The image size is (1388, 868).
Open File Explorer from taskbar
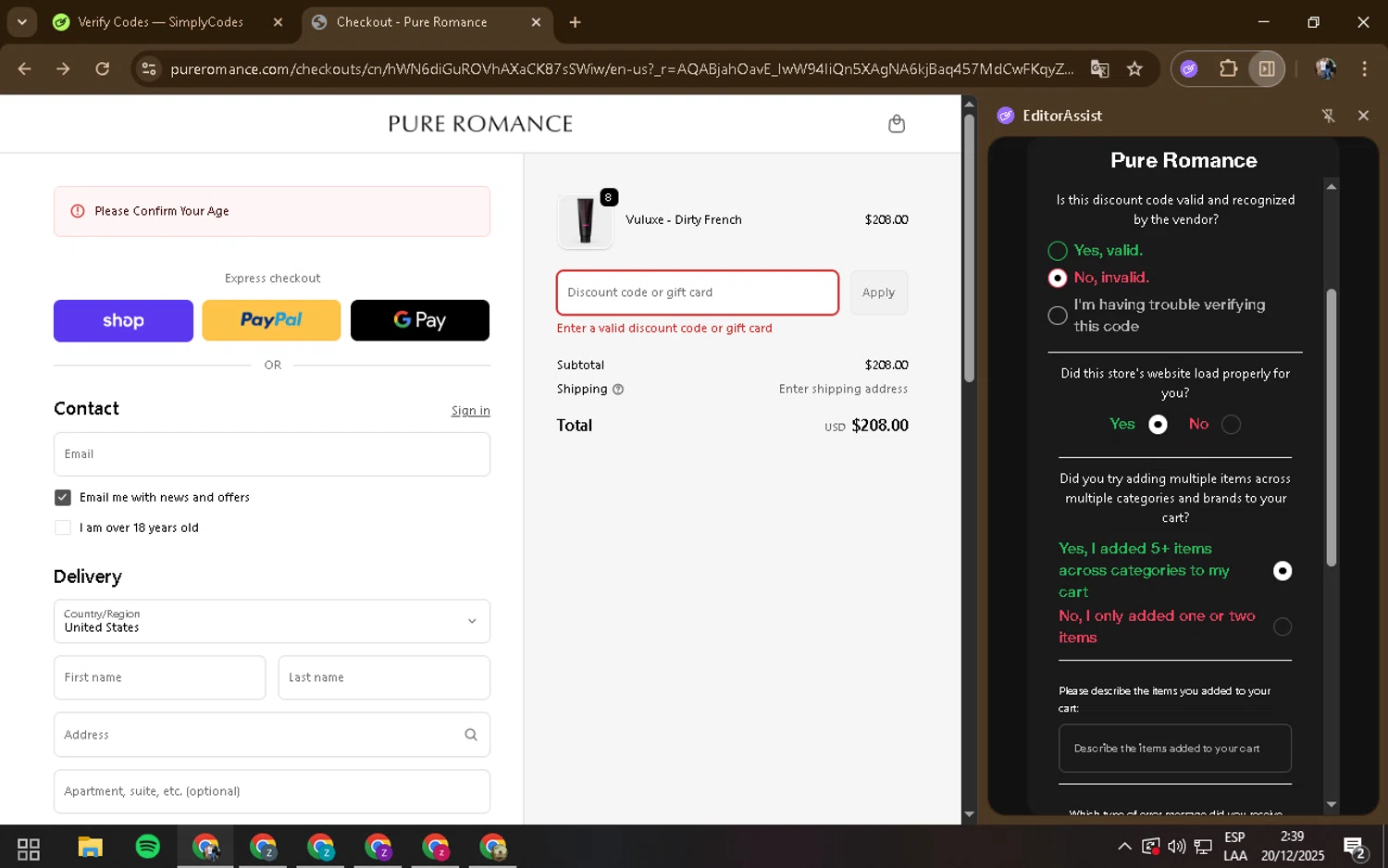click(90, 848)
